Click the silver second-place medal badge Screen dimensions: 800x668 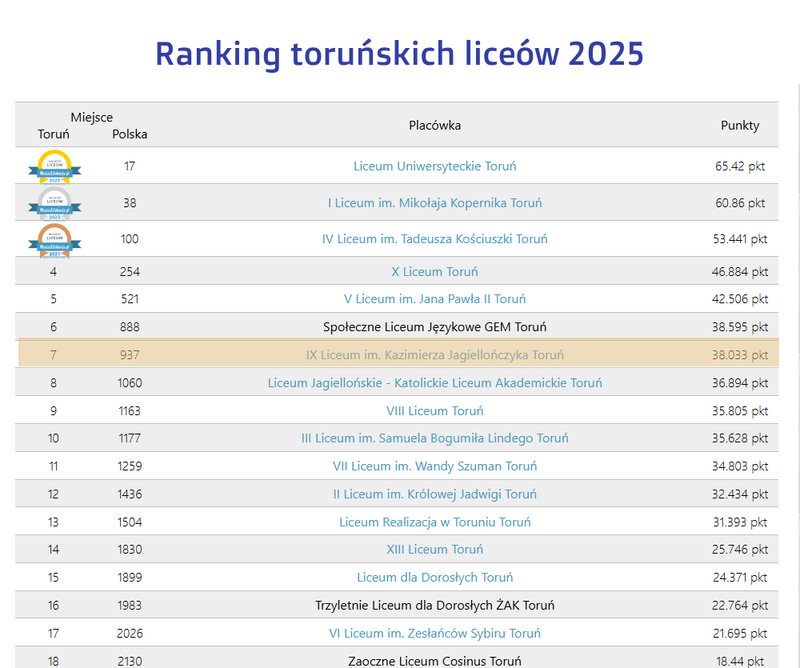[x=53, y=203]
